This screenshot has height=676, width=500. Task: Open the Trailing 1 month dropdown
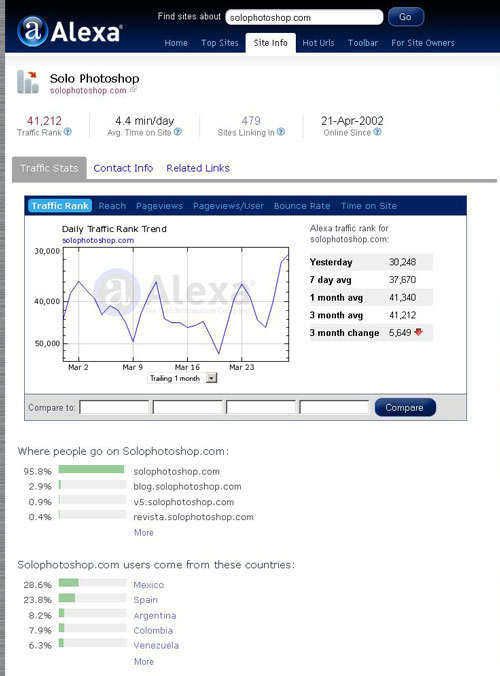(x=182, y=378)
